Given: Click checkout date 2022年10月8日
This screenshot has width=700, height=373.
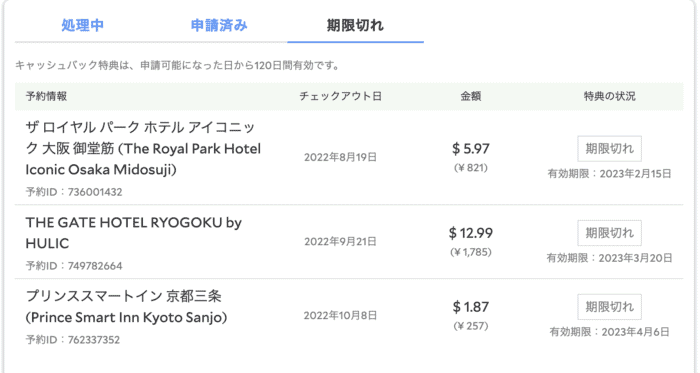Looking at the screenshot, I should (340, 316).
